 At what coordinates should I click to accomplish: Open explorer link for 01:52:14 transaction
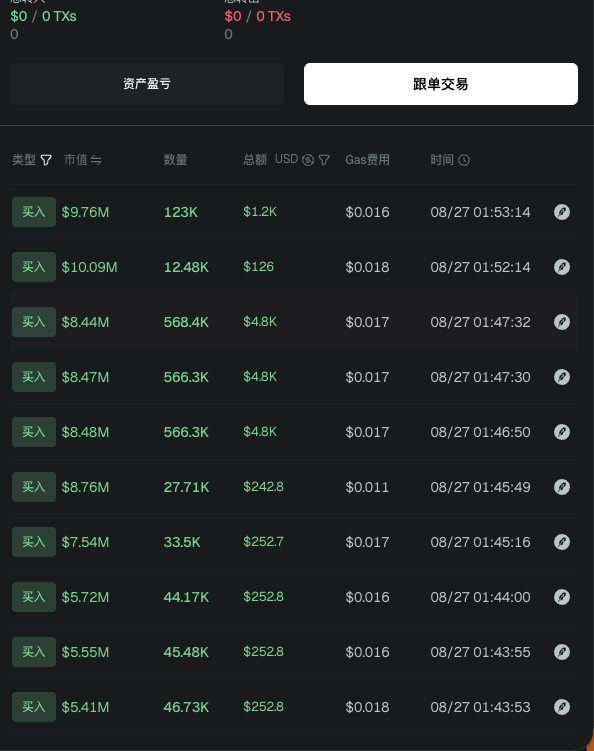(x=562, y=267)
